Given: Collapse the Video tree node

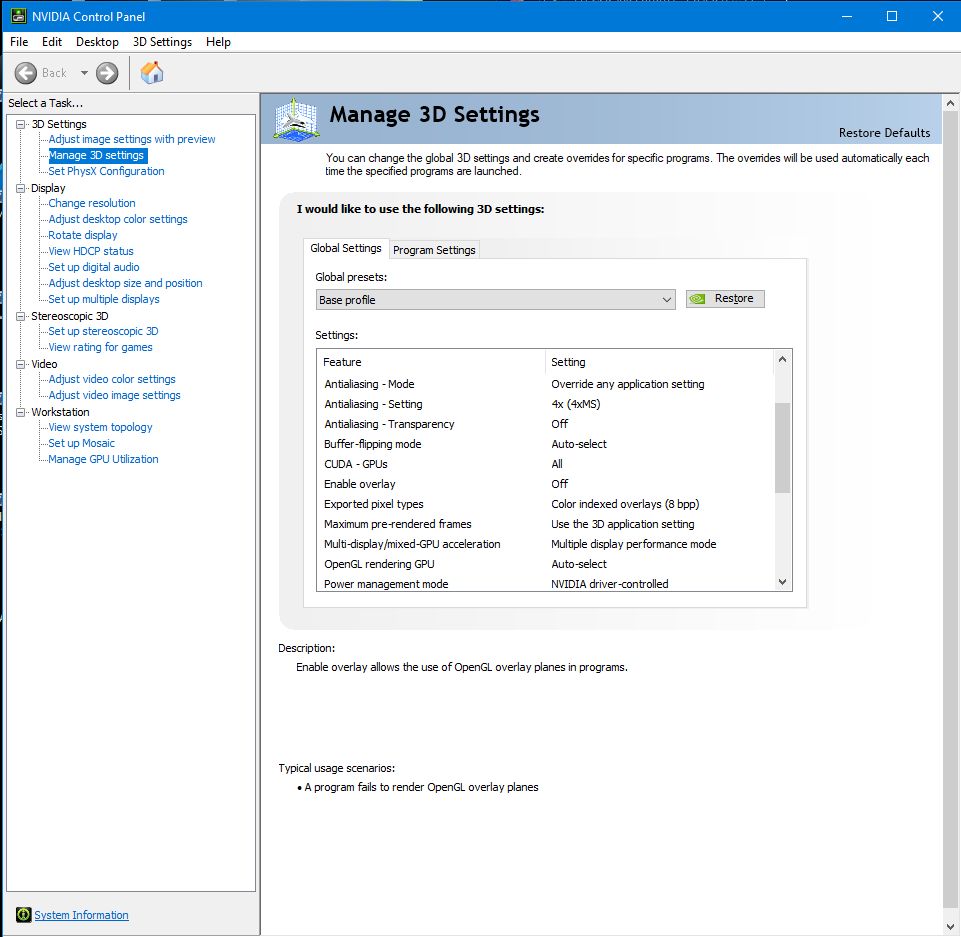Looking at the screenshot, I should coord(21,364).
